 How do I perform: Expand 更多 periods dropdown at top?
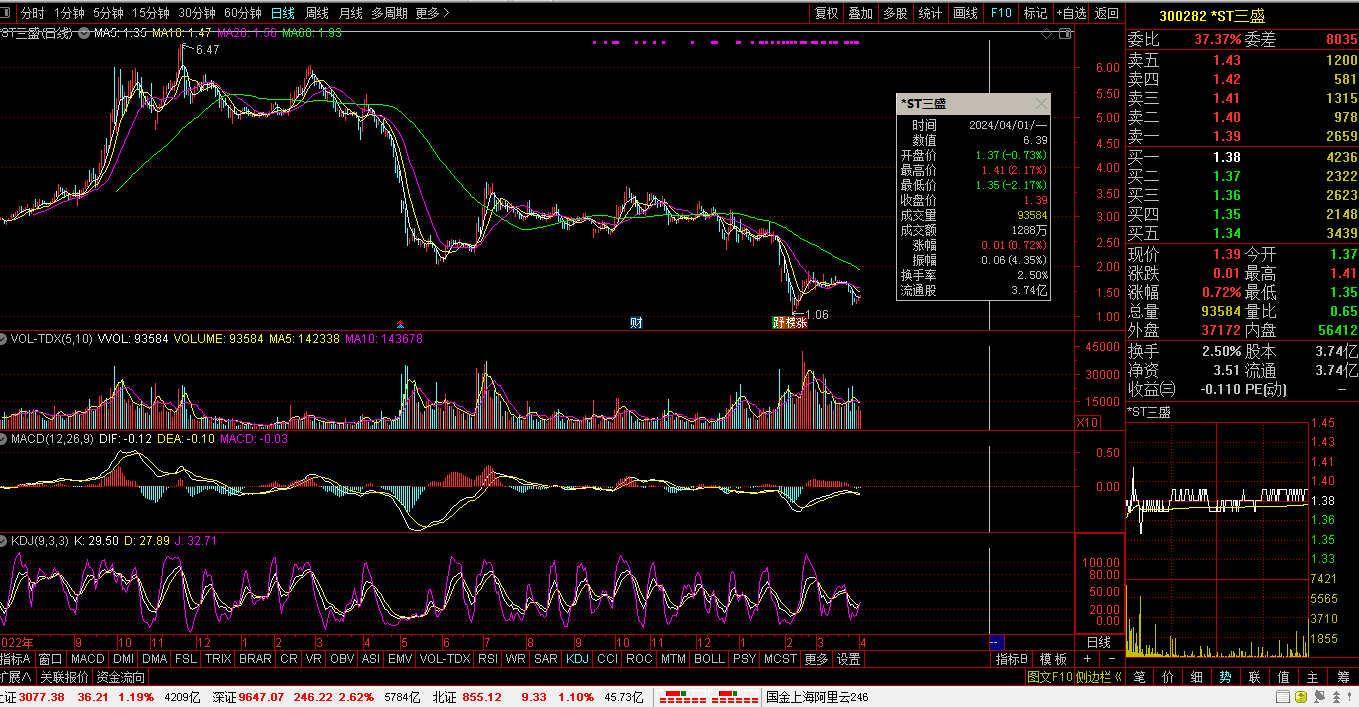pyautogui.click(x=432, y=13)
